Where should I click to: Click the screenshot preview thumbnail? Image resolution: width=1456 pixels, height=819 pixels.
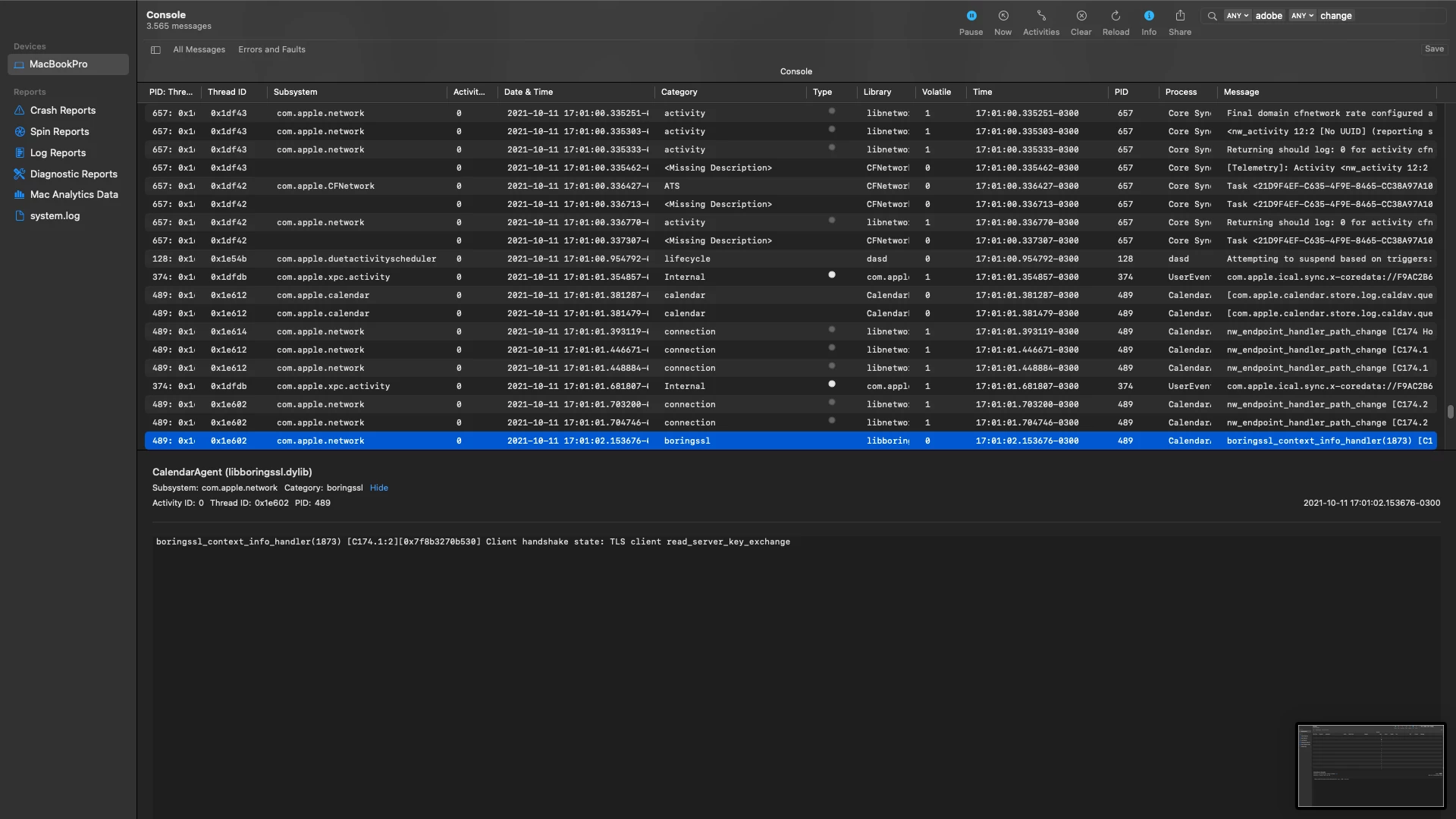pos(1370,765)
